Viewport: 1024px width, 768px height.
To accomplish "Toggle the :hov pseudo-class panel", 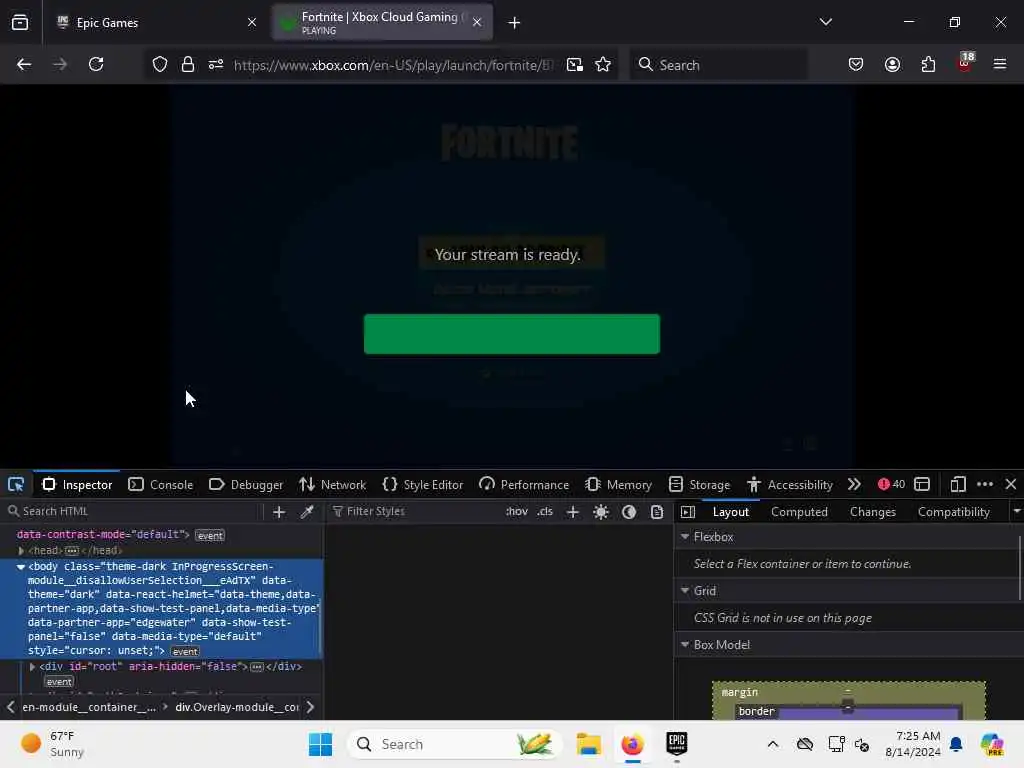I will 517,511.
